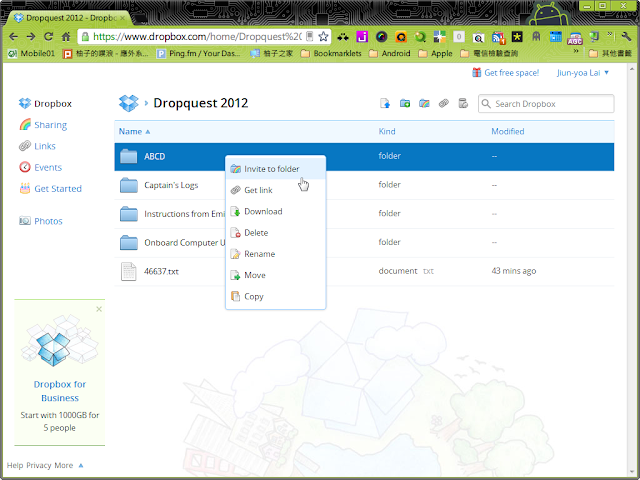Click the blue calendar extension icon
The width and height of the screenshot is (640, 480).
click(x=556, y=37)
